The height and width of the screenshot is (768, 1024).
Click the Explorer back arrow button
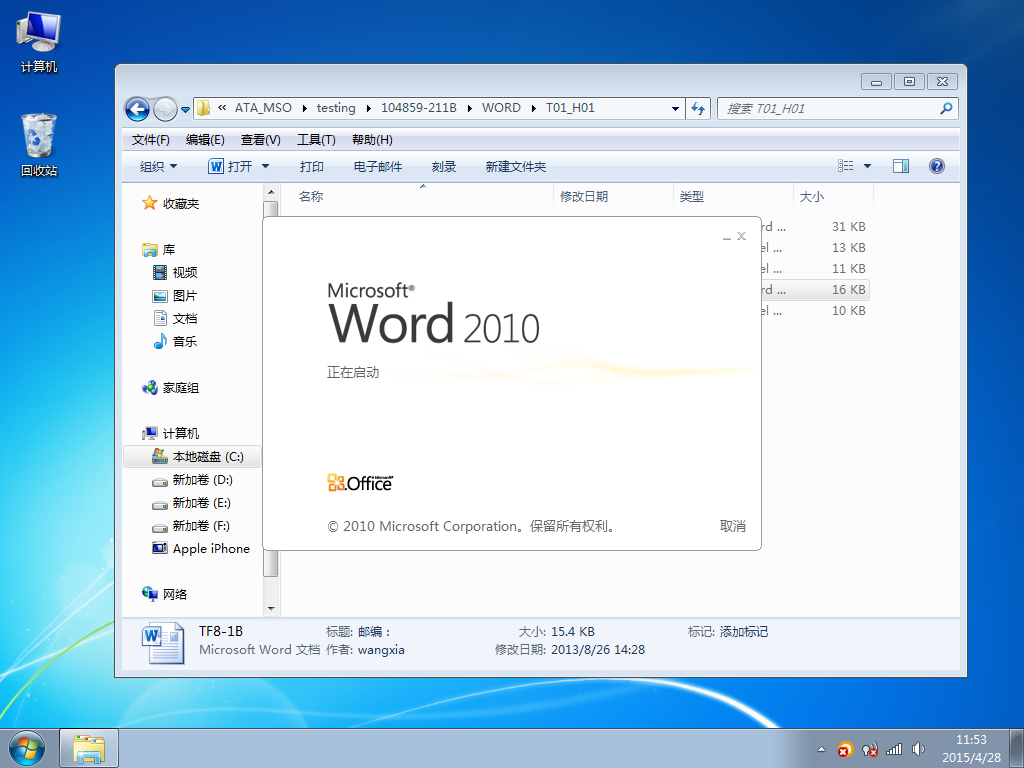pos(137,109)
